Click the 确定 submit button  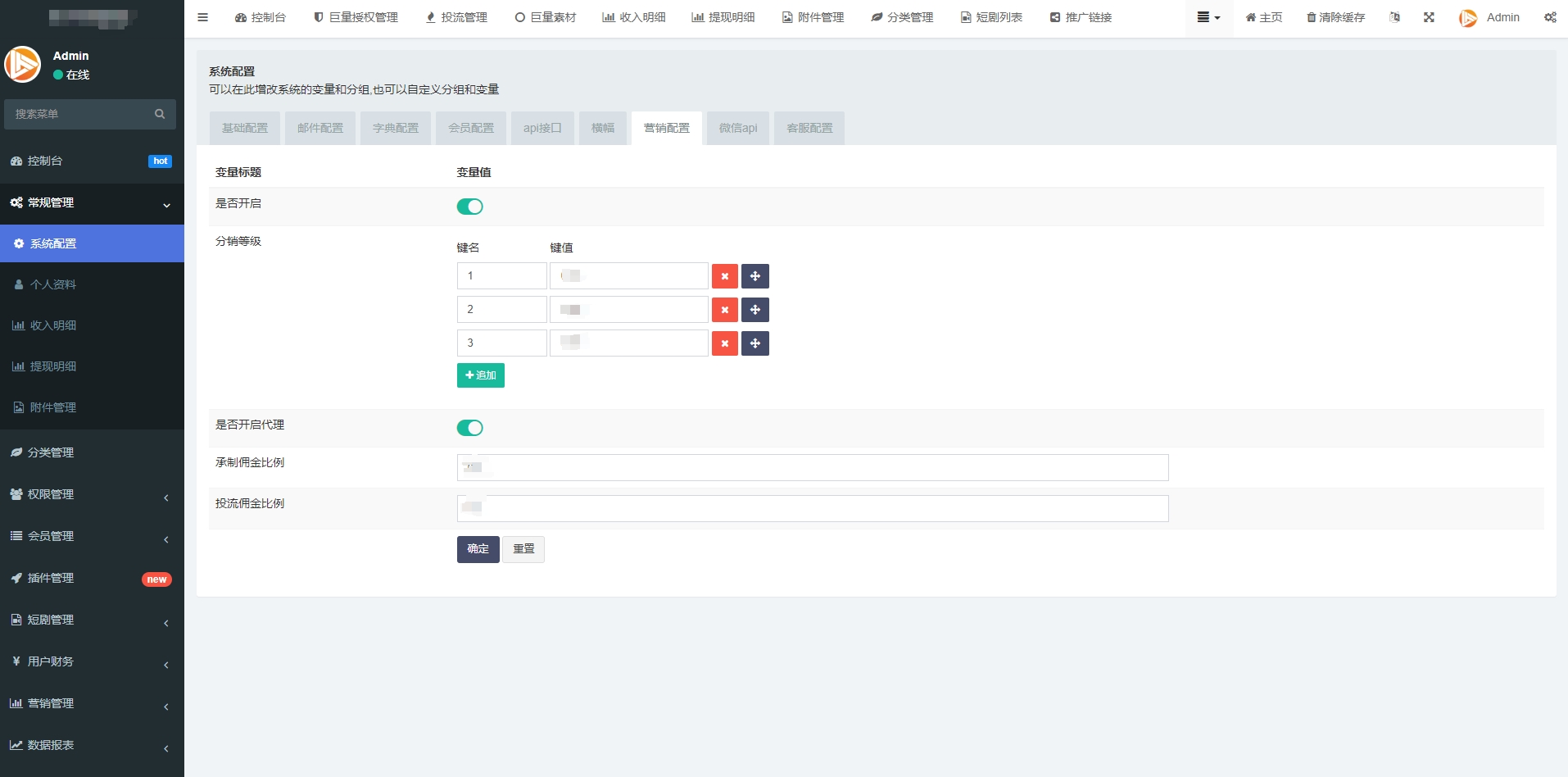(x=478, y=549)
